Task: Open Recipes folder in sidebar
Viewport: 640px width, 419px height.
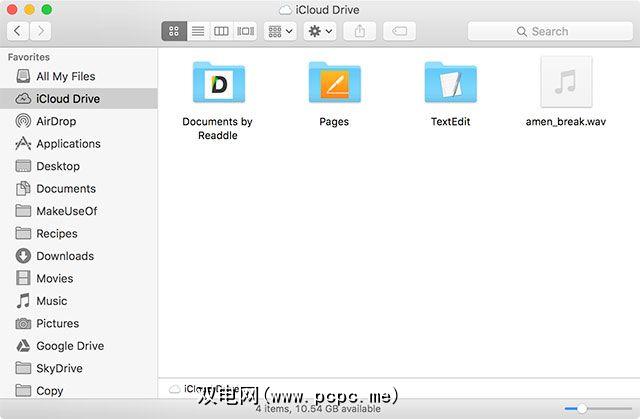Action: (x=78, y=233)
